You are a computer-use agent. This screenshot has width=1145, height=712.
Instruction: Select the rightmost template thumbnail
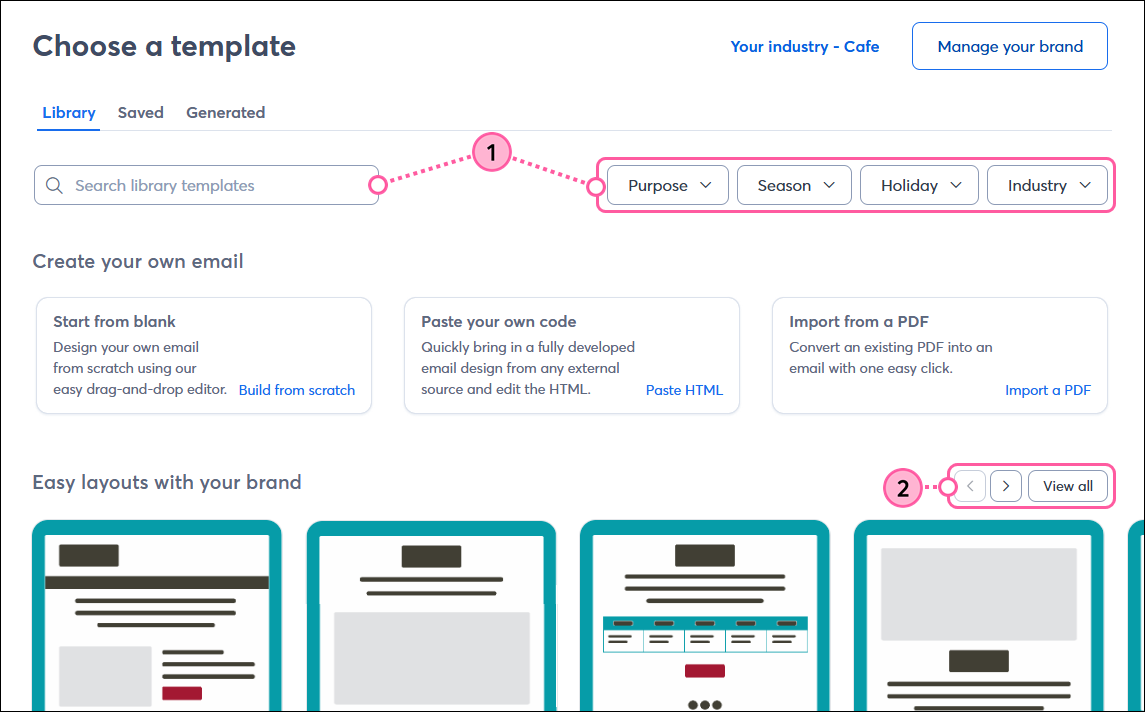pos(977,615)
